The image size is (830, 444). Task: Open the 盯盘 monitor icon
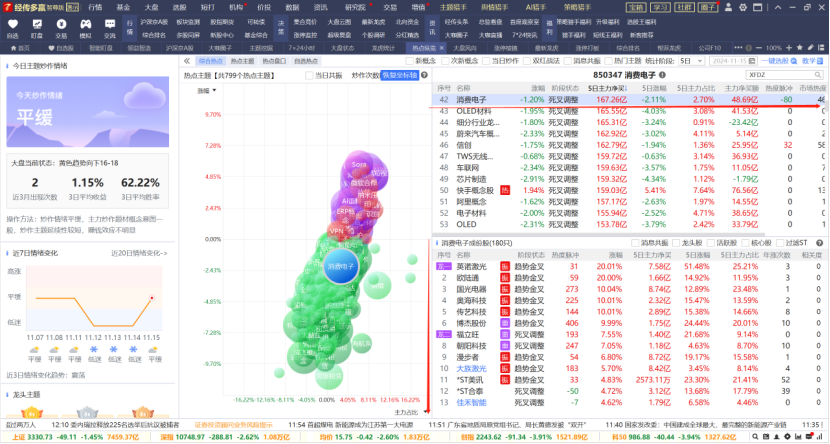pyautogui.click(x=37, y=24)
